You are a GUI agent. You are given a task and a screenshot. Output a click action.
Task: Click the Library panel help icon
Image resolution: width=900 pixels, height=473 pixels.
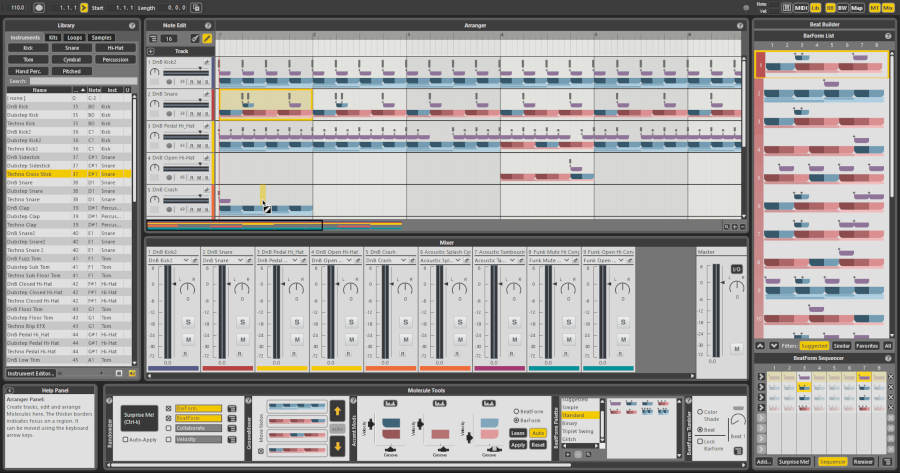(132, 26)
